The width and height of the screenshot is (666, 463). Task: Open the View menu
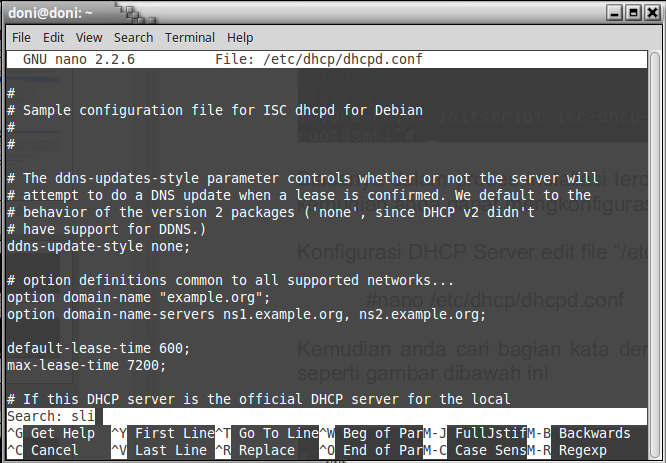coord(89,37)
